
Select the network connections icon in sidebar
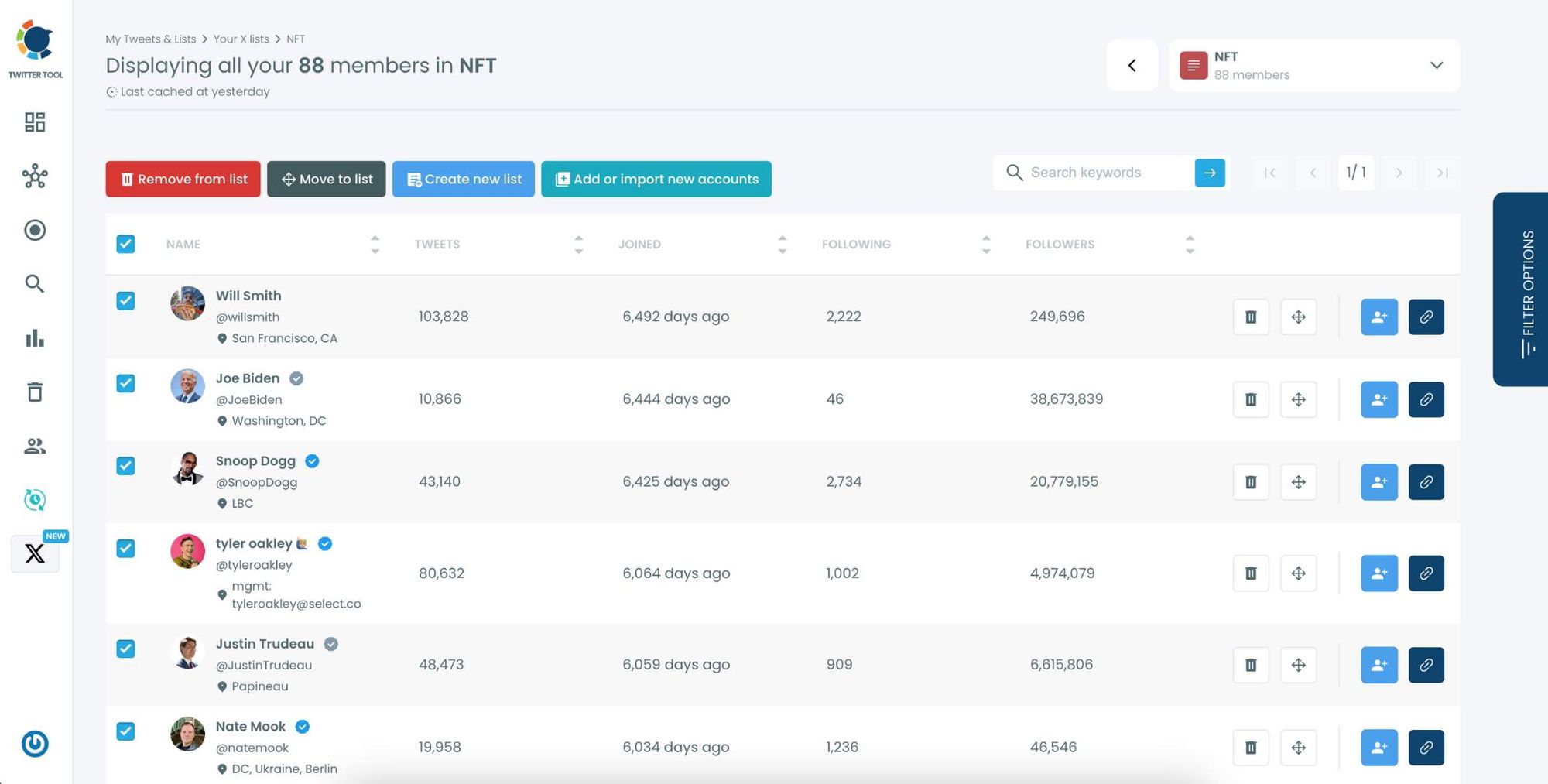[x=34, y=176]
